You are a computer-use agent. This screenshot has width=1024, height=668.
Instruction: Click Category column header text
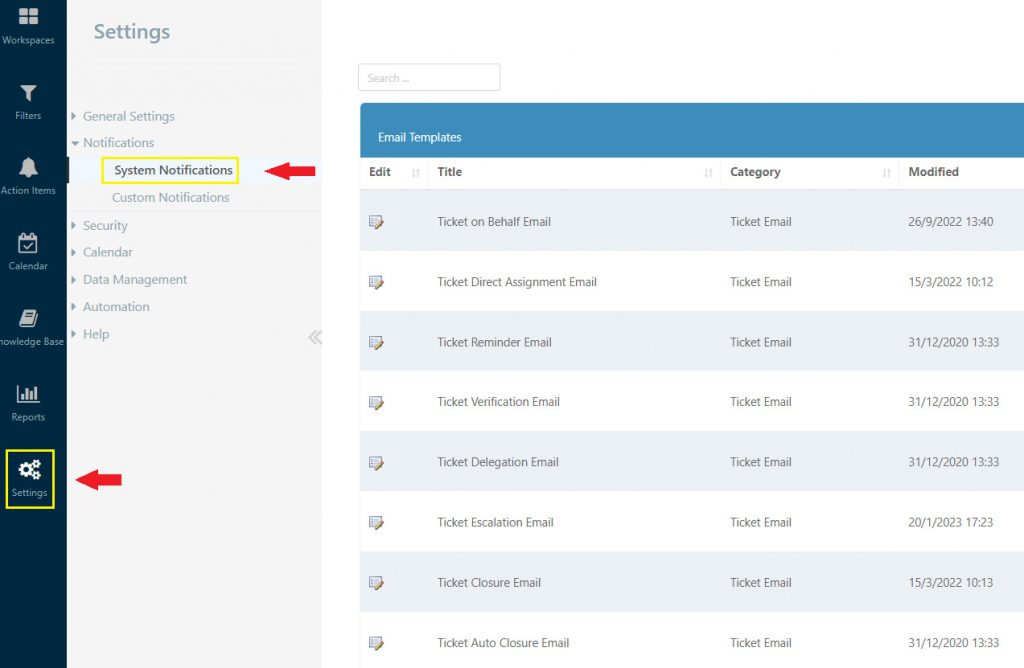coord(755,172)
